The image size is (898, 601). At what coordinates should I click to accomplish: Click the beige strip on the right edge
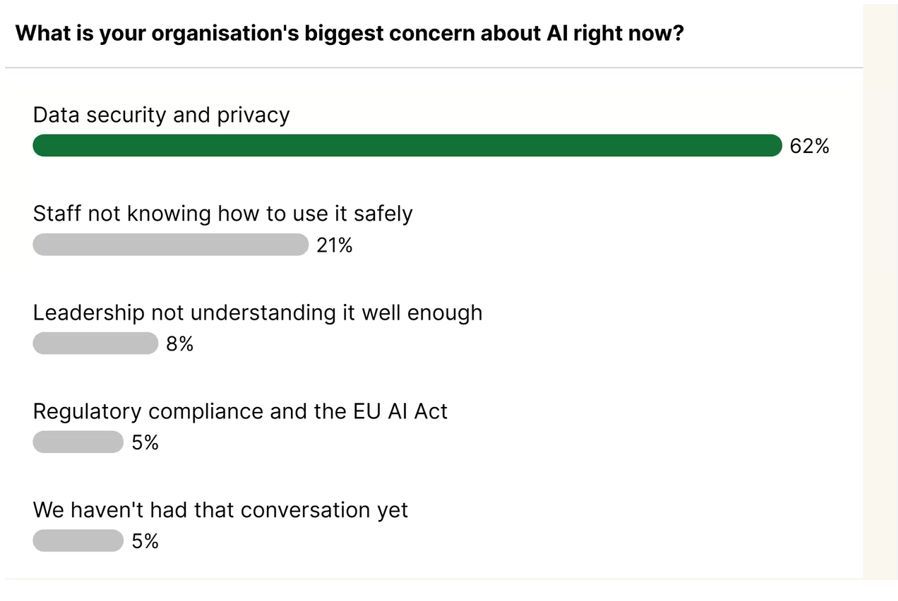click(x=880, y=300)
